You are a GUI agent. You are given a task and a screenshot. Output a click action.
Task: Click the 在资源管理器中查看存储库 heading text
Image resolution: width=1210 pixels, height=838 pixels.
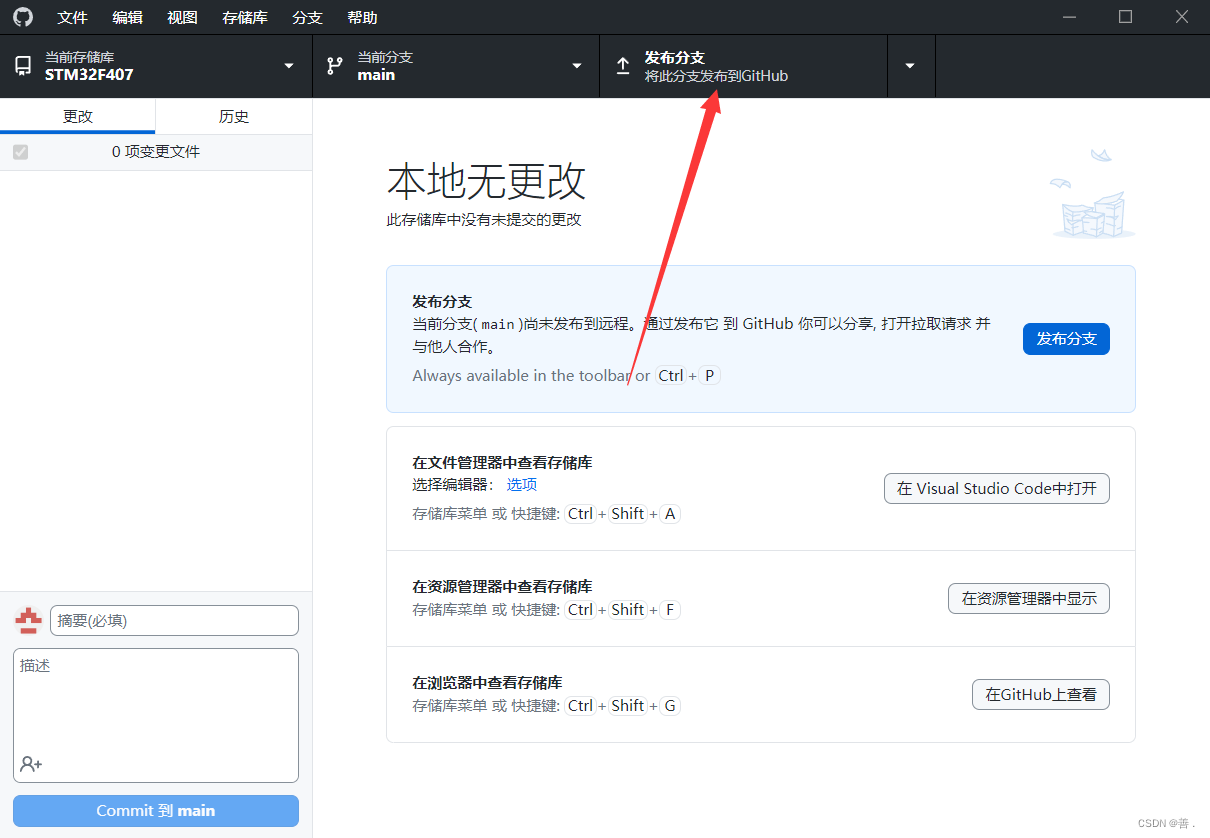(x=502, y=587)
